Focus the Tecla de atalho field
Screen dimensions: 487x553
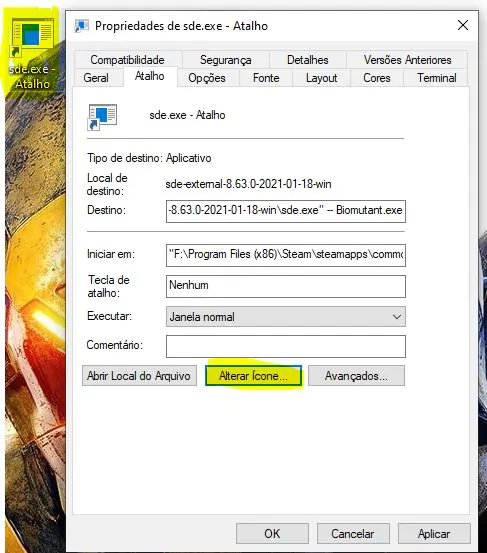point(286,286)
